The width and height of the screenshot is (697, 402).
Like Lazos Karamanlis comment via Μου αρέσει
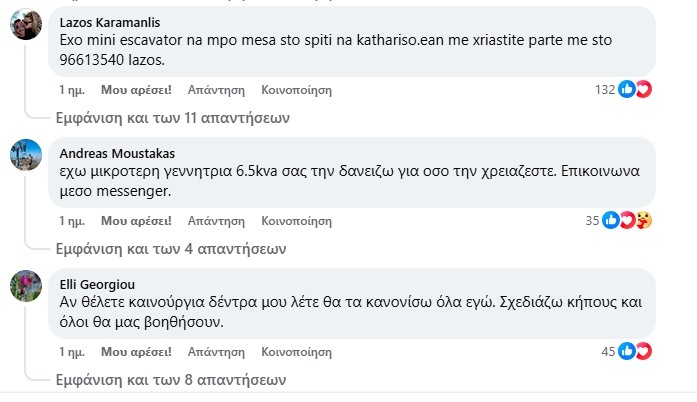pos(136,90)
